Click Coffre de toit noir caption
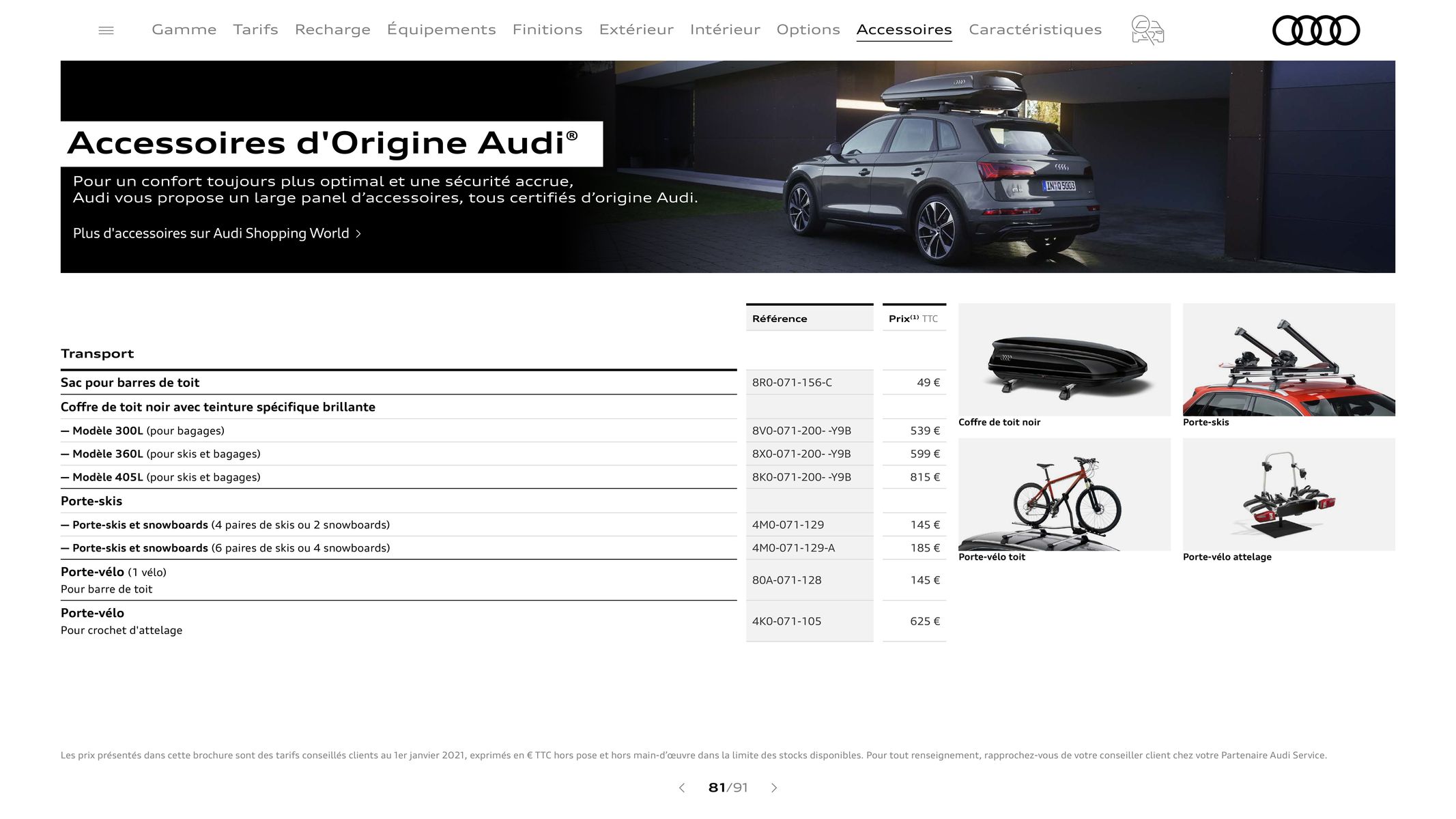 (x=999, y=422)
